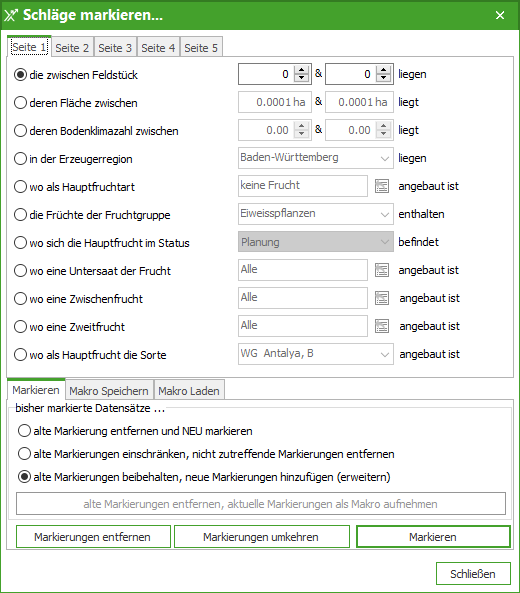This screenshot has width=520, height=593.
Task: Switch to the Seite 3 tab
Action: click(115, 48)
